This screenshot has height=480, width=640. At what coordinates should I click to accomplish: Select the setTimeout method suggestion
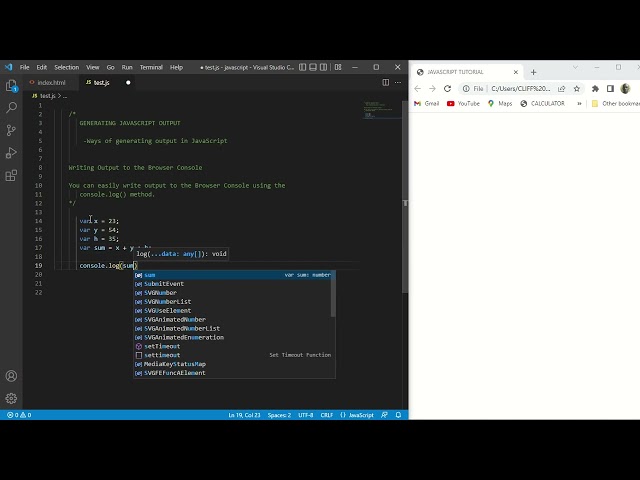pyautogui.click(x=234, y=347)
